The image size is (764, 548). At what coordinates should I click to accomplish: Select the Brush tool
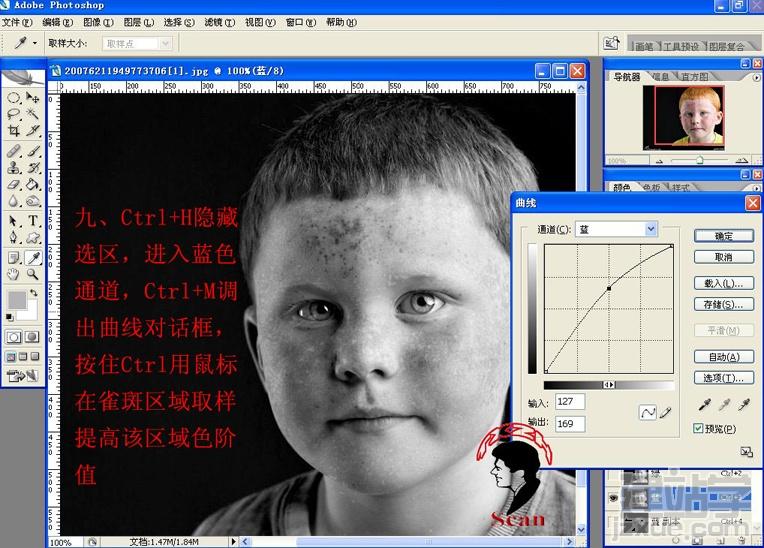pos(33,151)
